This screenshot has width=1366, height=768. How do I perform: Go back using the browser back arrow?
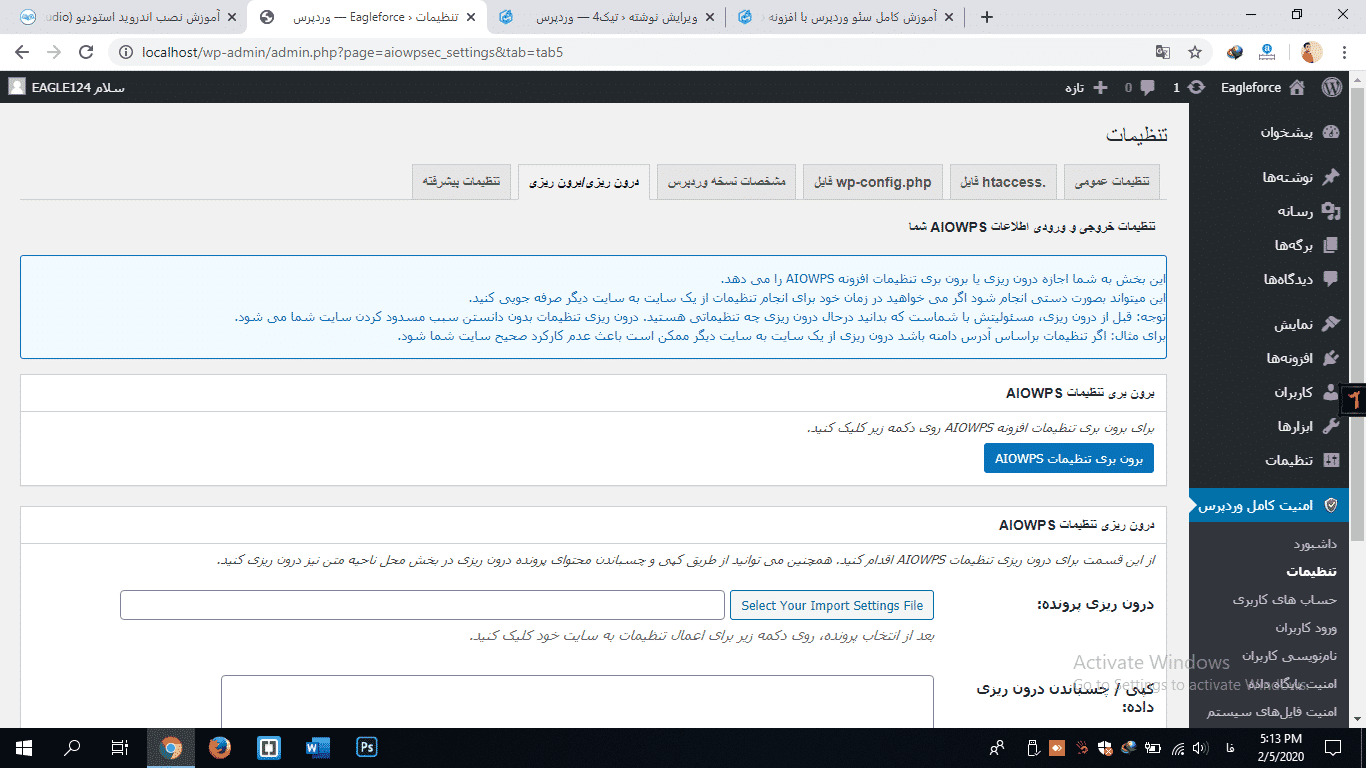[22, 52]
